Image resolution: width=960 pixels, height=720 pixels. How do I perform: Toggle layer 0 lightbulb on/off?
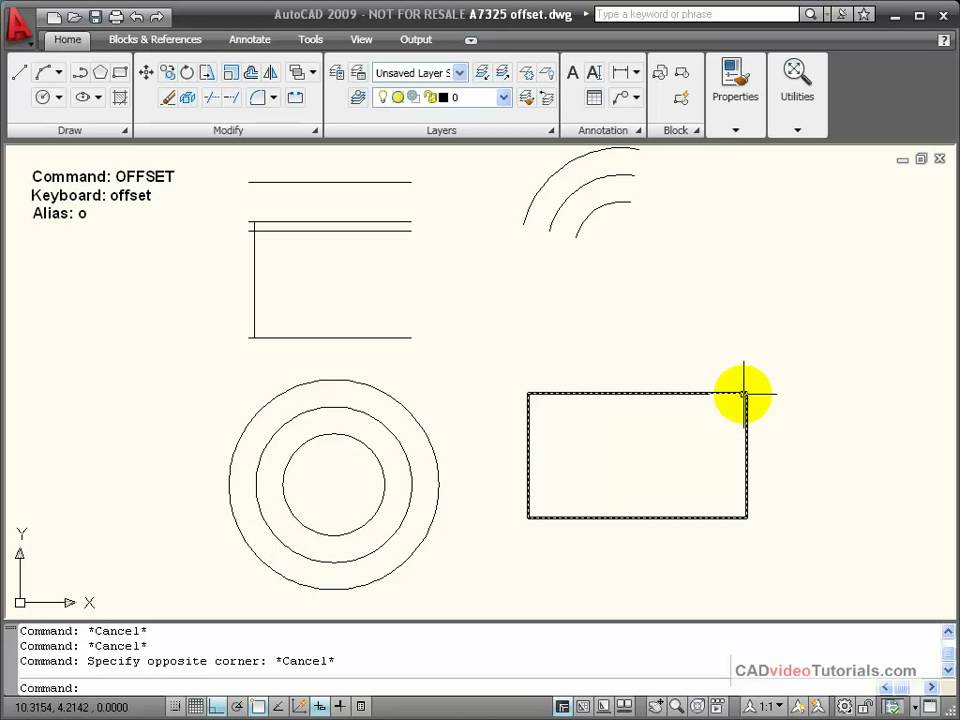(383, 97)
